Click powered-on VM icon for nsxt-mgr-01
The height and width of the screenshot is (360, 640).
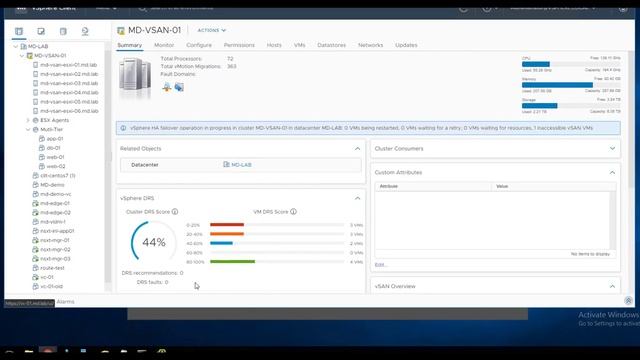tap(36, 240)
